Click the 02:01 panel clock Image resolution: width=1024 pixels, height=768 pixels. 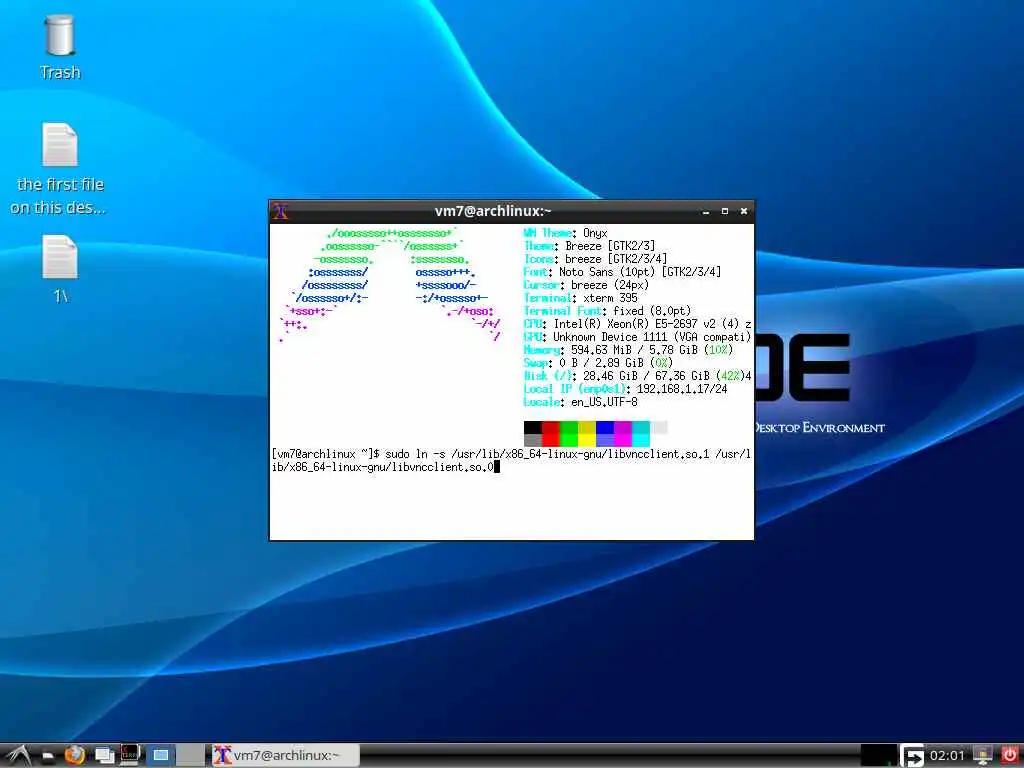946,756
